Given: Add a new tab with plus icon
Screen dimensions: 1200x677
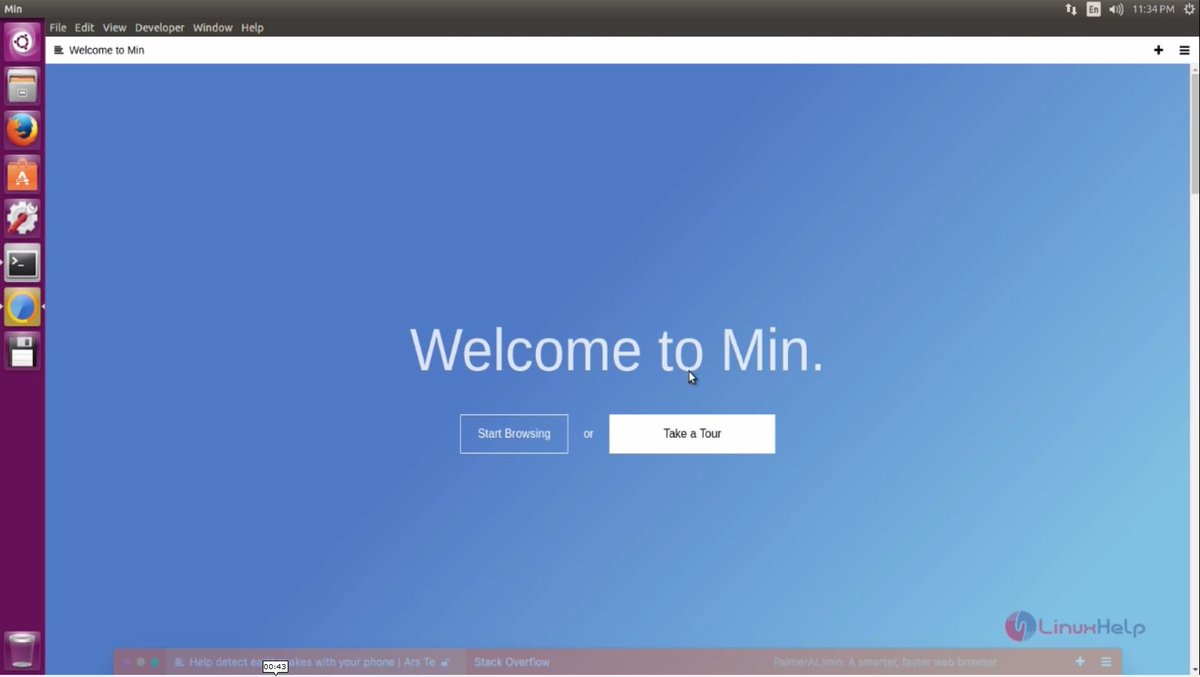Looking at the screenshot, I should [1158, 50].
